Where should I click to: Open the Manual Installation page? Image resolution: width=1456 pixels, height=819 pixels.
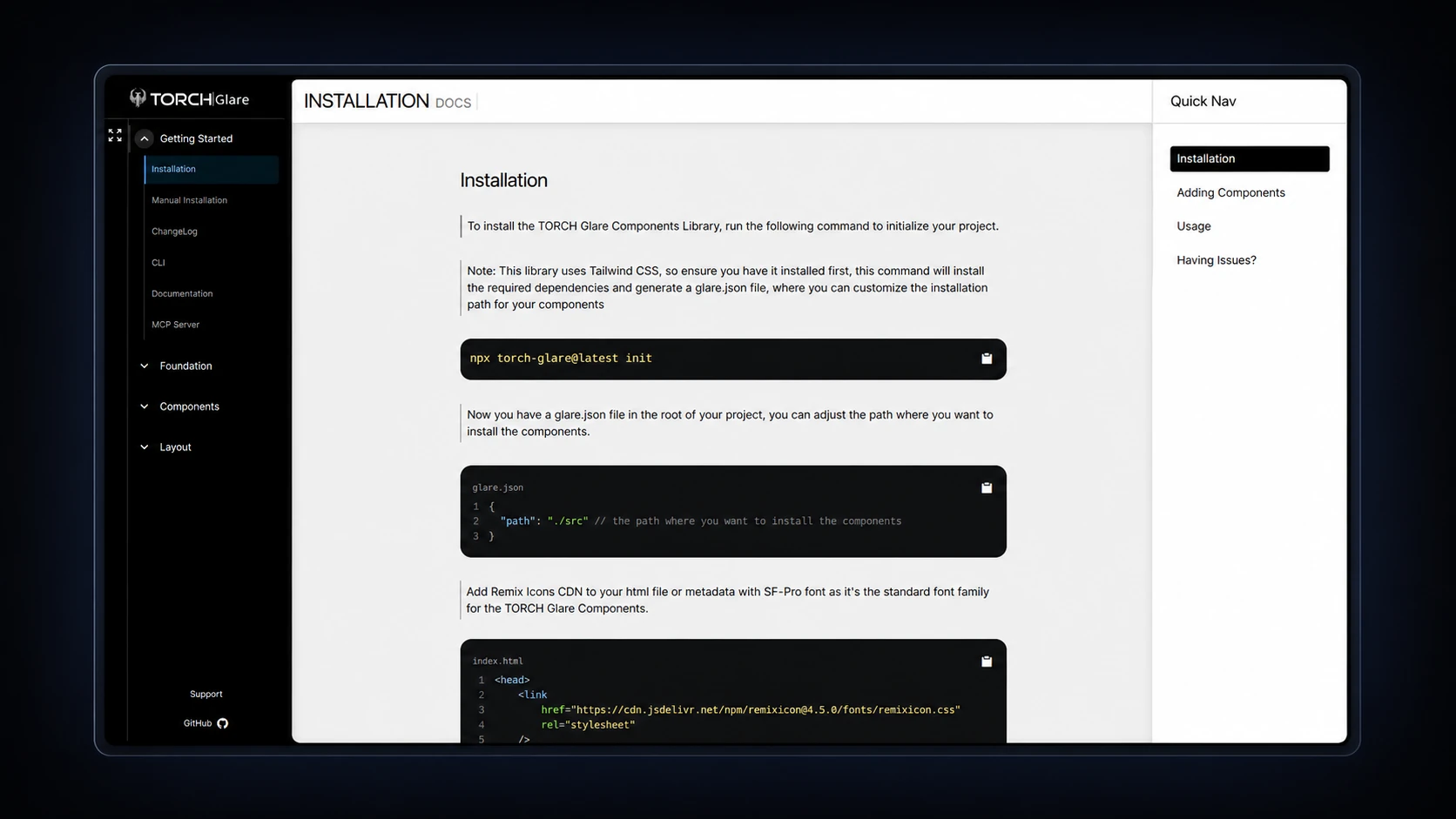tap(189, 200)
